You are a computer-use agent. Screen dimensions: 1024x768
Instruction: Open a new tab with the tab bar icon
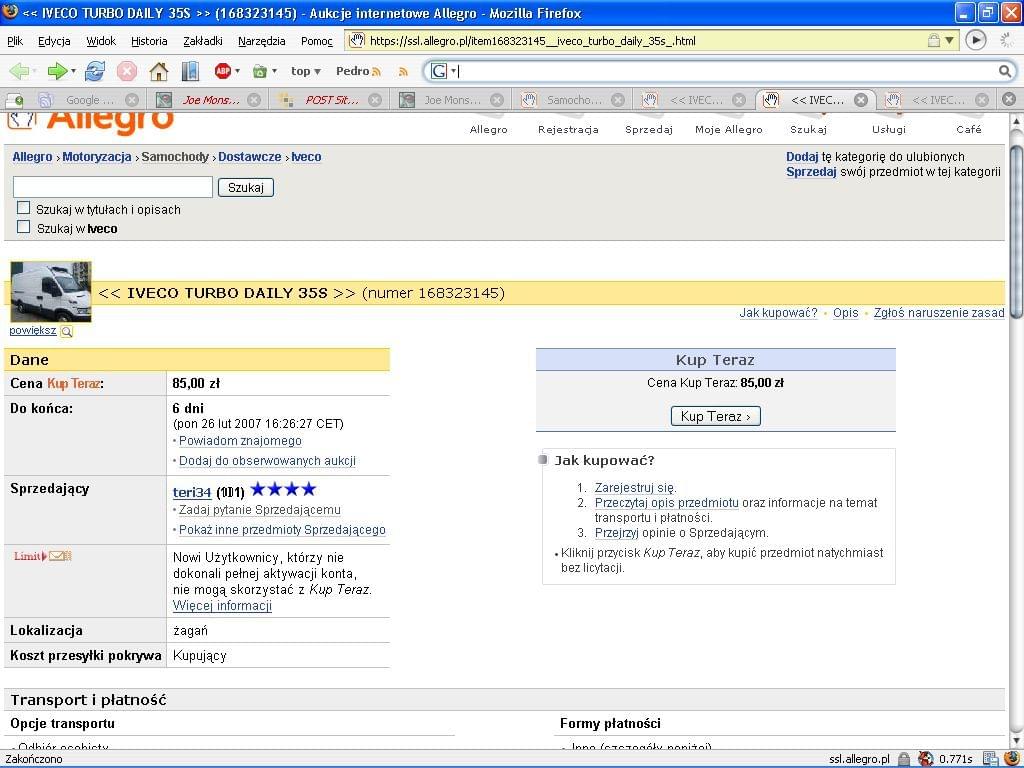coord(14,100)
